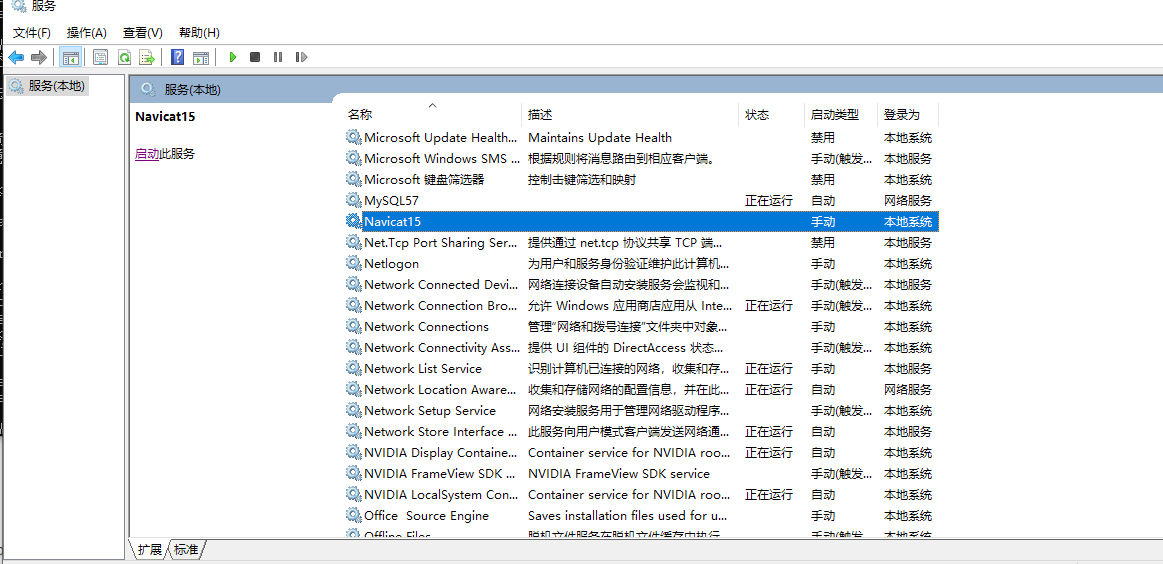Click the Restart service toolbar icon
1163x564 pixels.
[x=301, y=57]
